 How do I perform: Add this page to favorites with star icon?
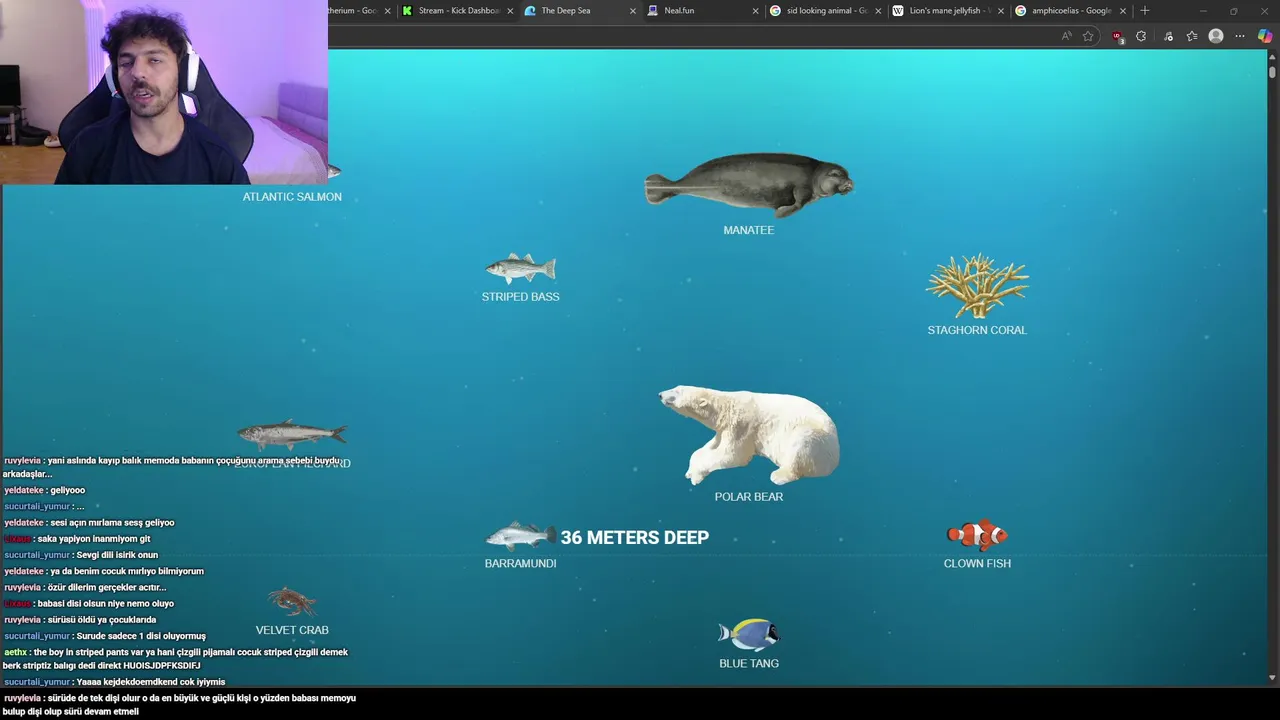tap(1088, 36)
